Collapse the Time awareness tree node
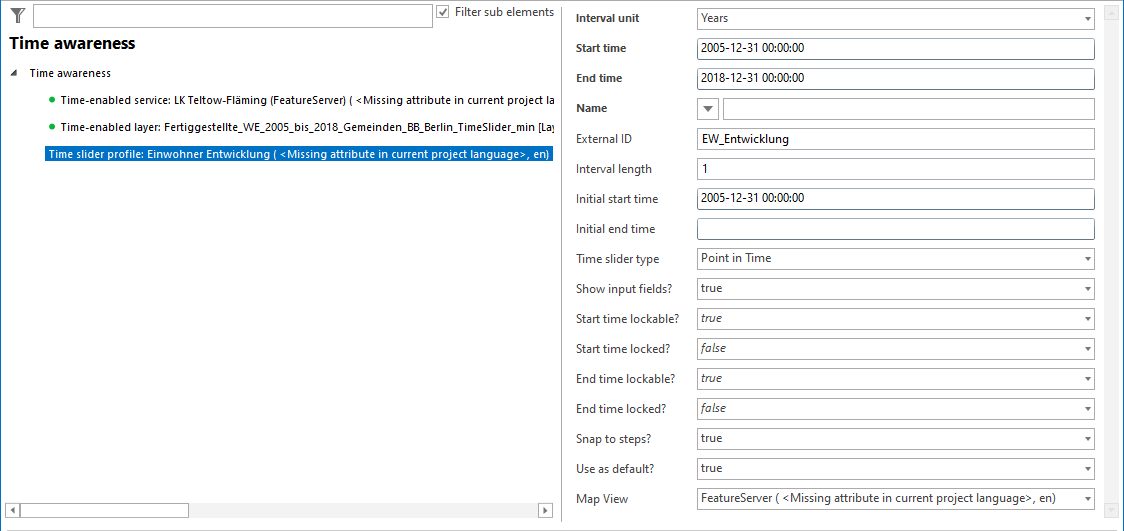This screenshot has width=1124, height=531. click(14, 73)
